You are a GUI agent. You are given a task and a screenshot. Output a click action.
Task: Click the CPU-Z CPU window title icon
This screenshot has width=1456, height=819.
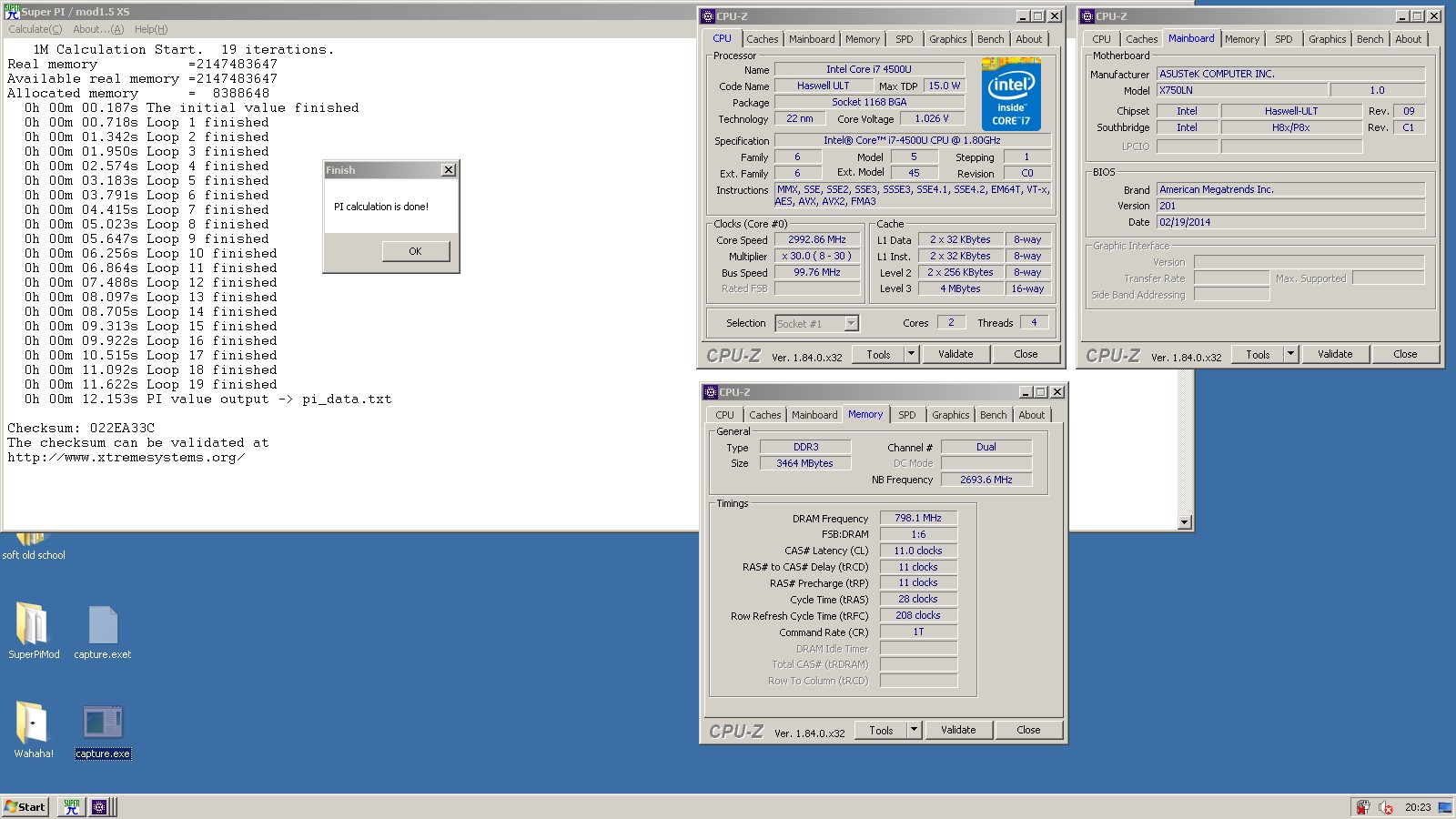pos(708,16)
